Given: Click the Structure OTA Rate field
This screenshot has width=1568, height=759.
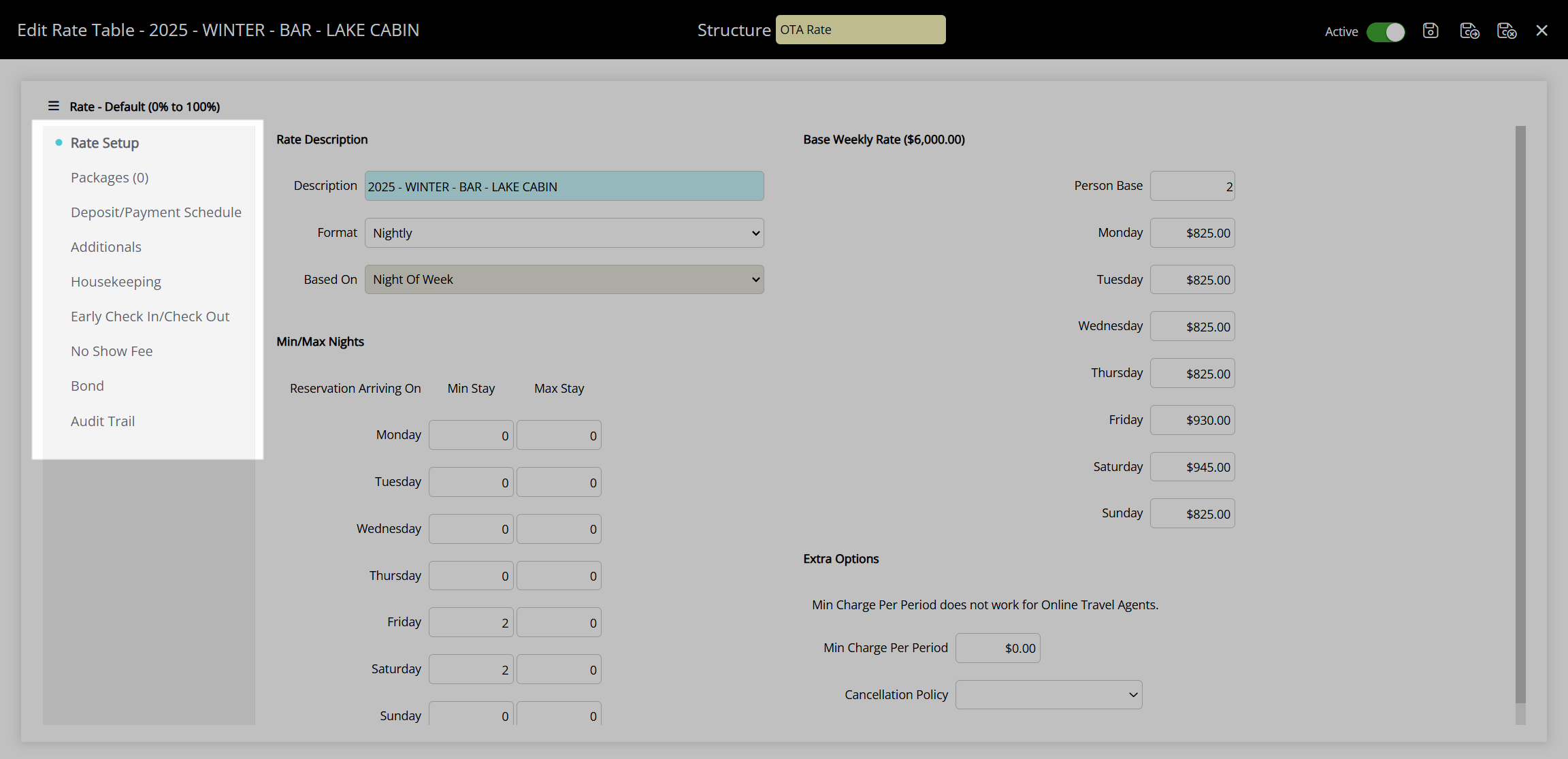Looking at the screenshot, I should (x=860, y=30).
